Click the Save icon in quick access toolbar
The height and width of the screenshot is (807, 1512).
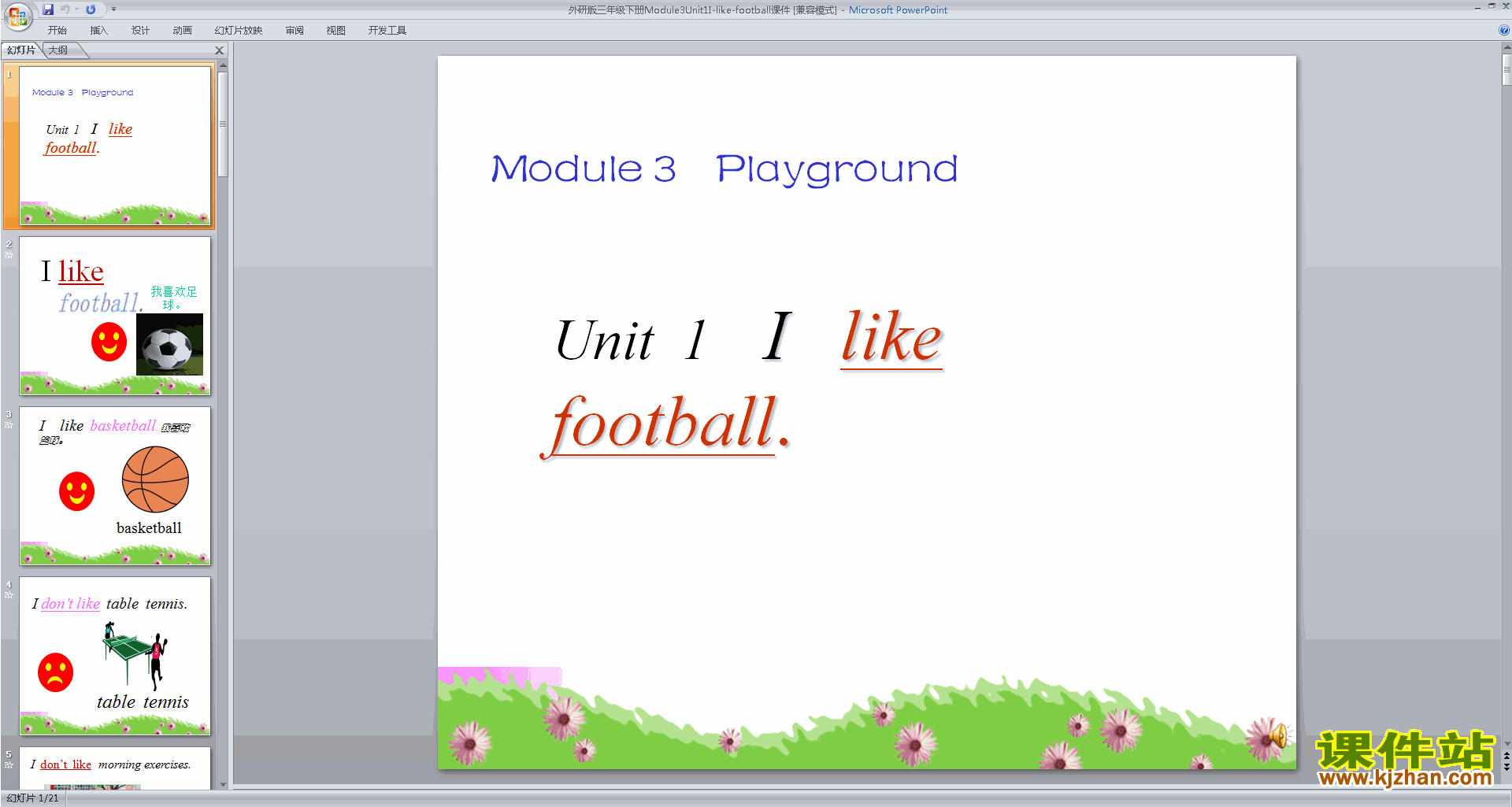coord(48,9)
